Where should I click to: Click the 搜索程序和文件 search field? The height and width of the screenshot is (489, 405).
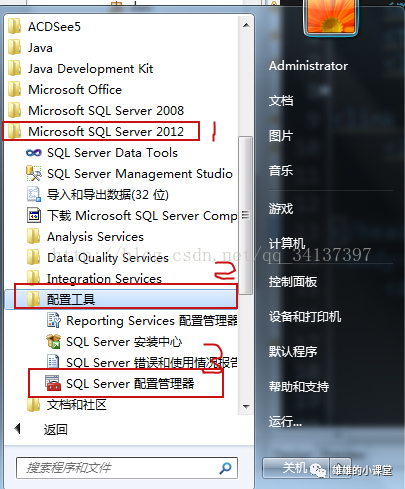[127, 468]
